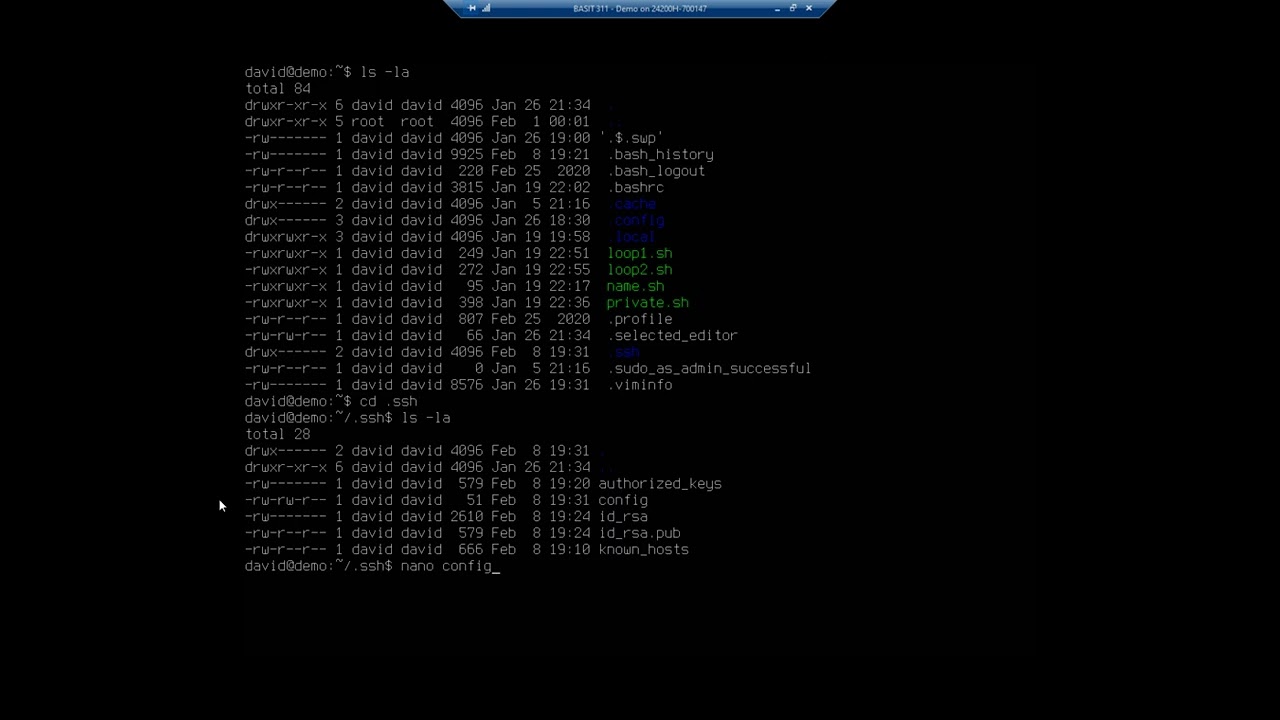This screenshot has width=1280, height=720.
Task: Click the loop2.sh file name
Action: click(x=639, y=270)
